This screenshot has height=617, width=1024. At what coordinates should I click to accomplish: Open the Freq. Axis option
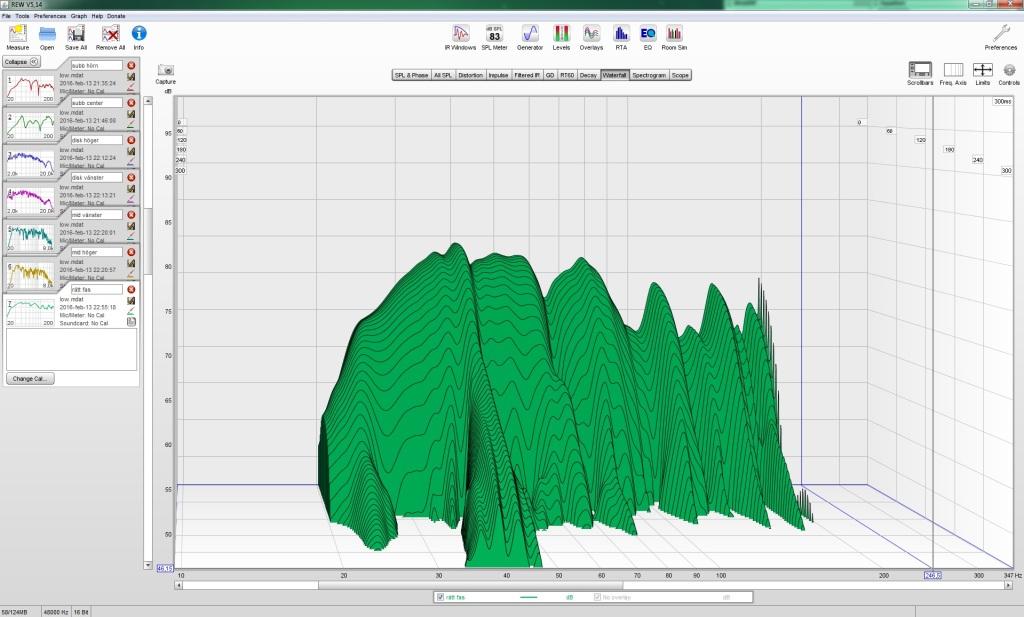(953, 74)
